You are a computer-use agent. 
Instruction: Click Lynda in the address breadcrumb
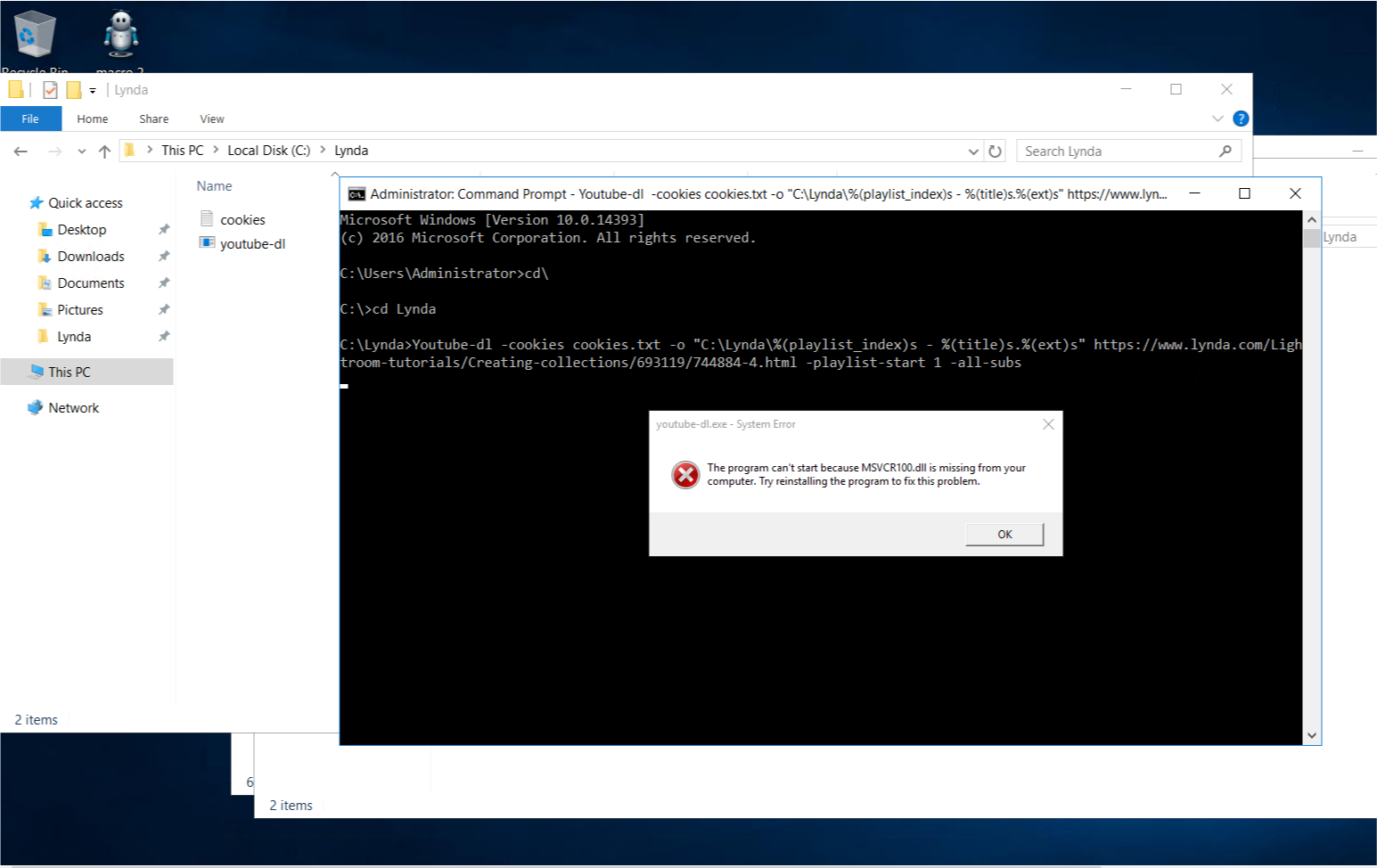tap(351, 151)
